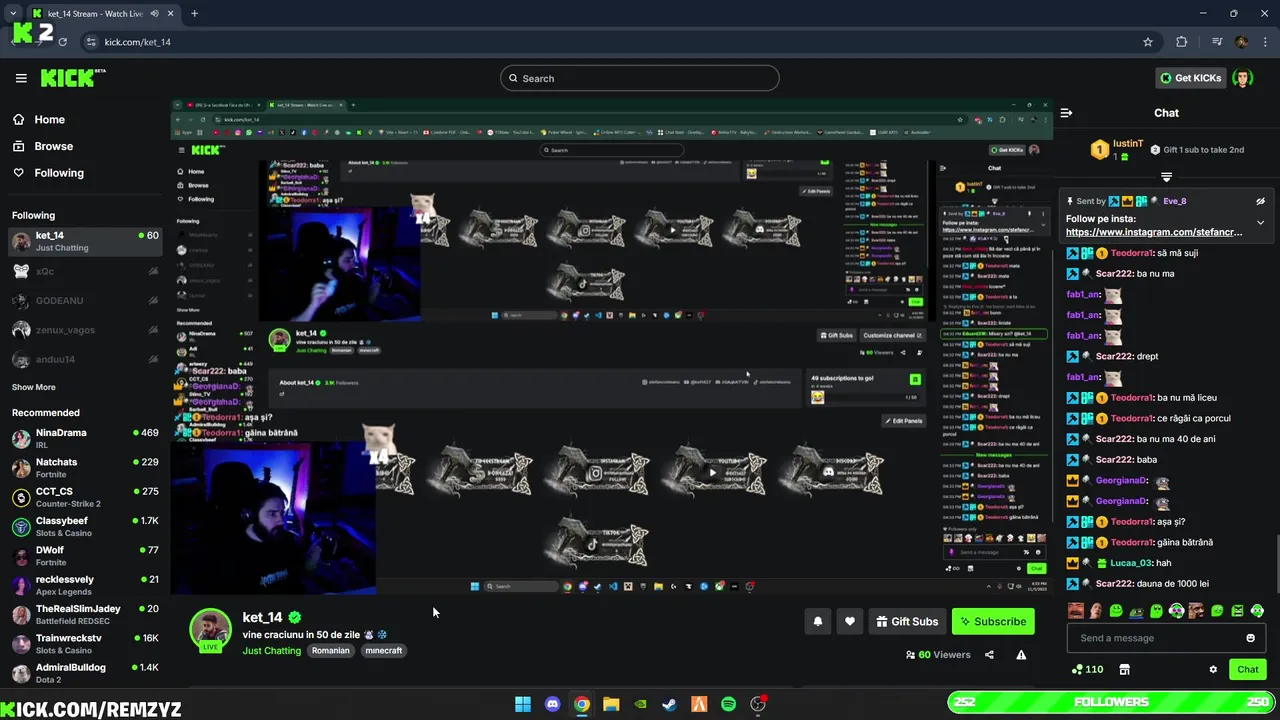Viewport: 1280px width, 720px height.
Task: Toggle the notification bell
Action: tap(817, 621)
